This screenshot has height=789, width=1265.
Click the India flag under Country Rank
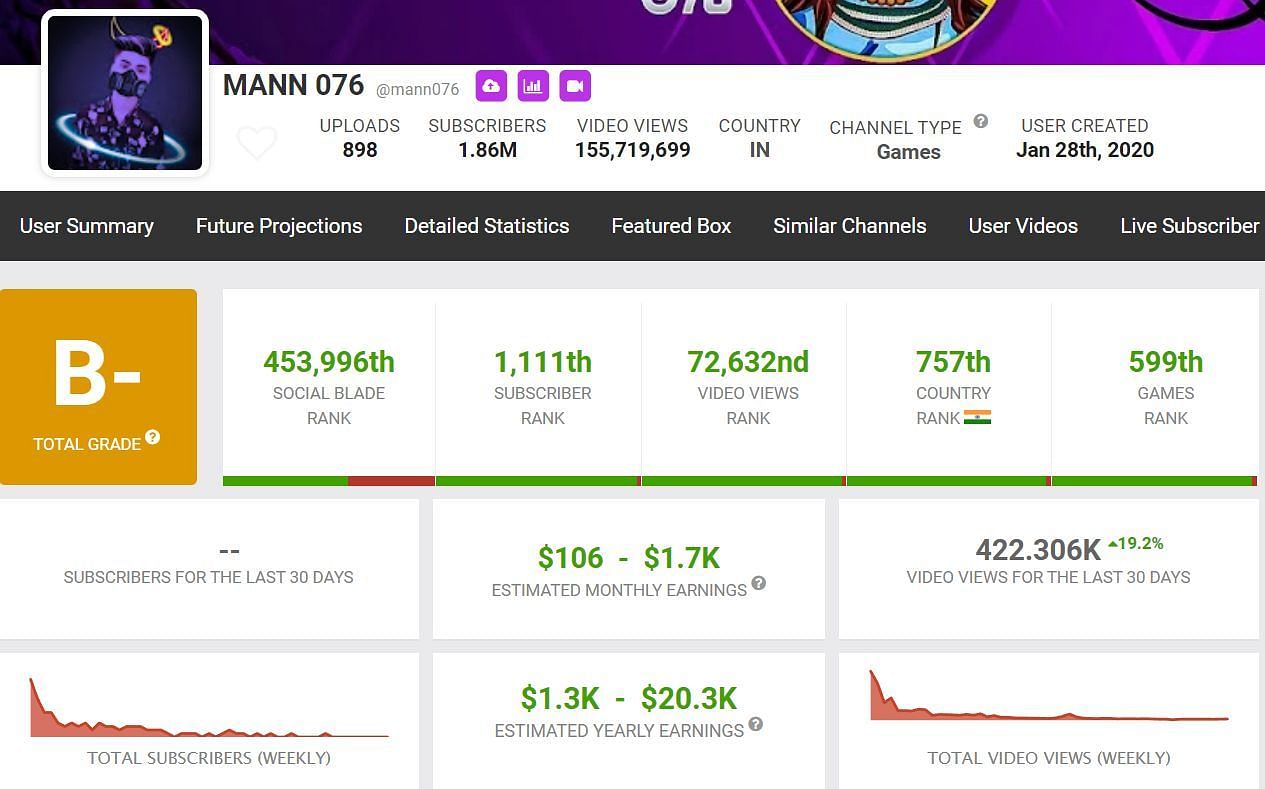[x=977, y=418]
